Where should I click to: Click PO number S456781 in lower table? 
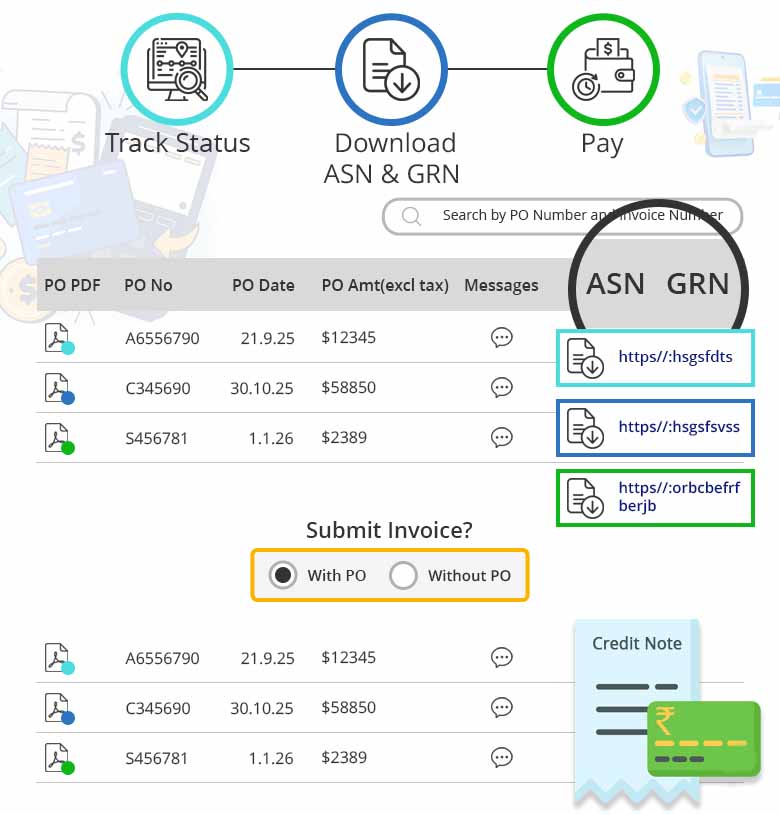156,758
